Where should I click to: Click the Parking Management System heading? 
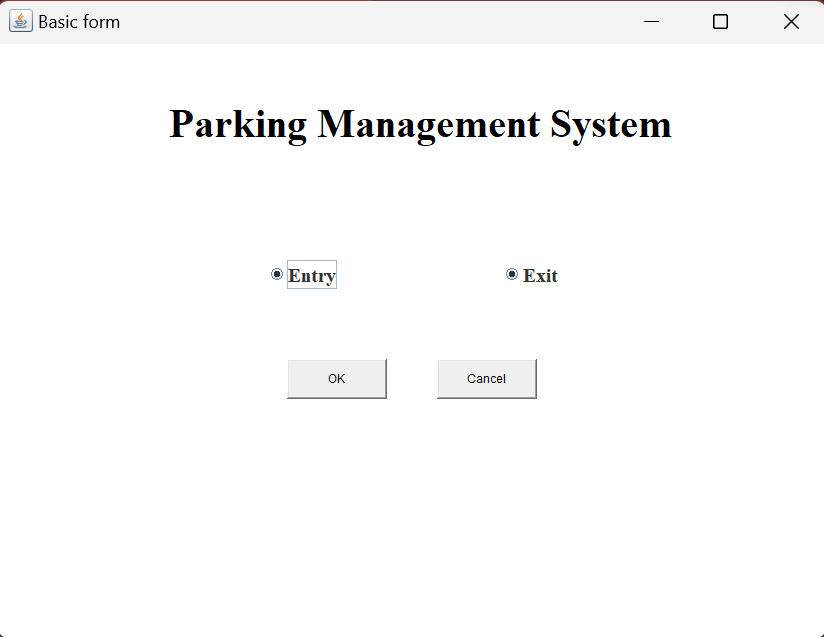[x=420, y=125]
